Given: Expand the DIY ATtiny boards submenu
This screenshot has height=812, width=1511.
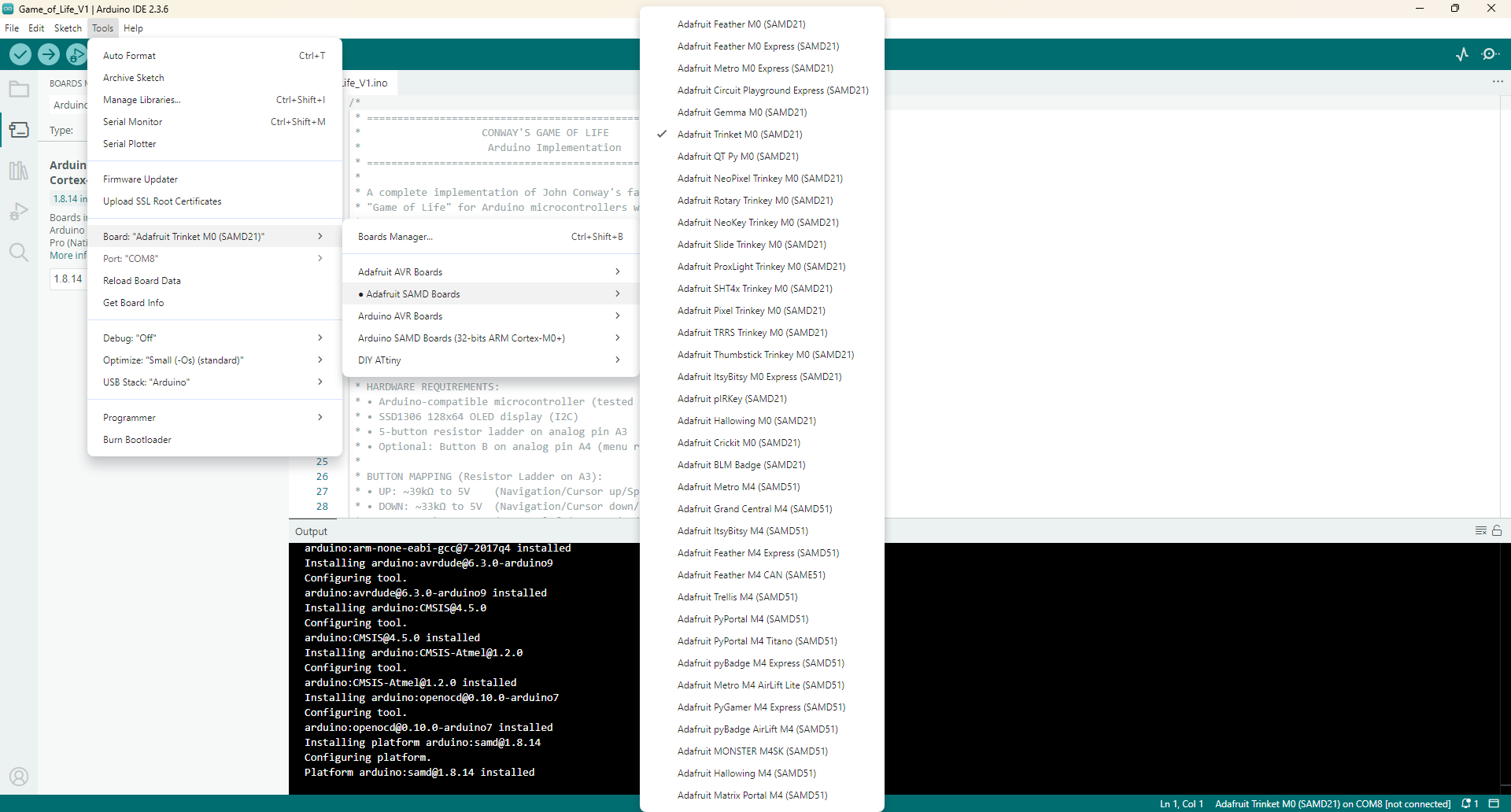Looking at the screenshot, I should click(490, 360).
